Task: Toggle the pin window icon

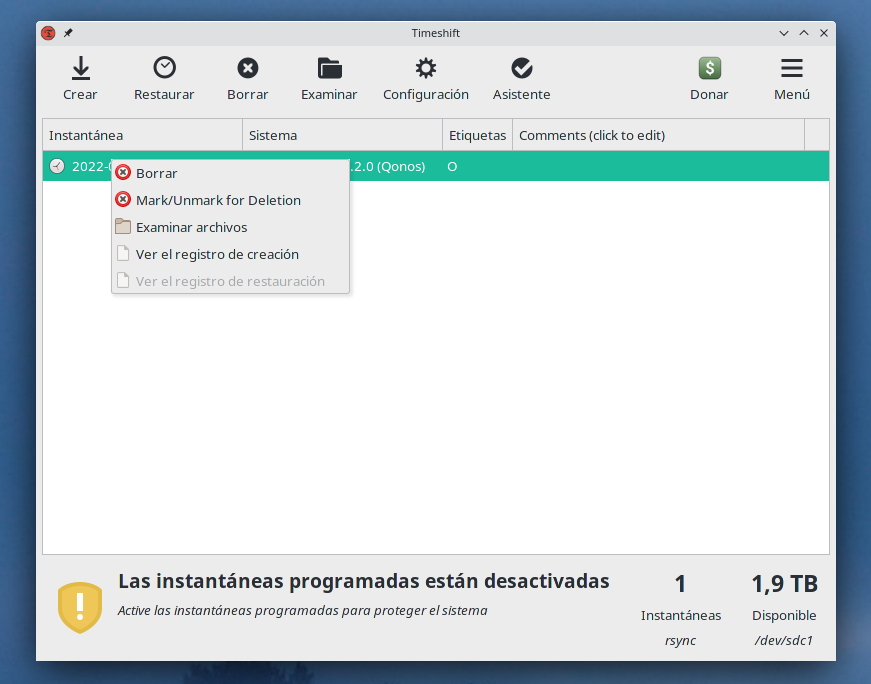Action: click(x=68, y=33)
